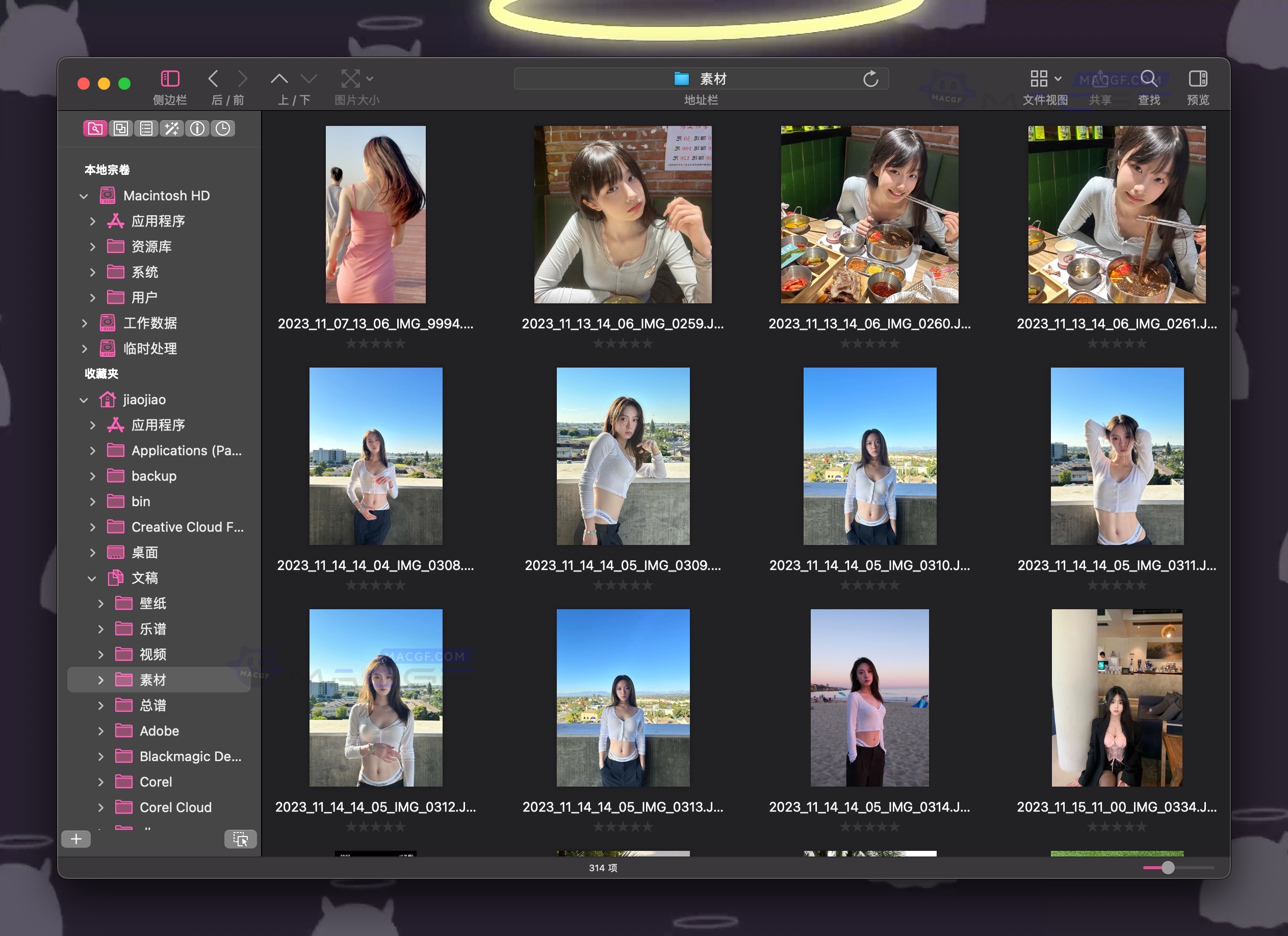Screen dimensions: 1288x936
Task: Open the IMG_0260 restaurant photo thumbnail
Action: point(869,214)
